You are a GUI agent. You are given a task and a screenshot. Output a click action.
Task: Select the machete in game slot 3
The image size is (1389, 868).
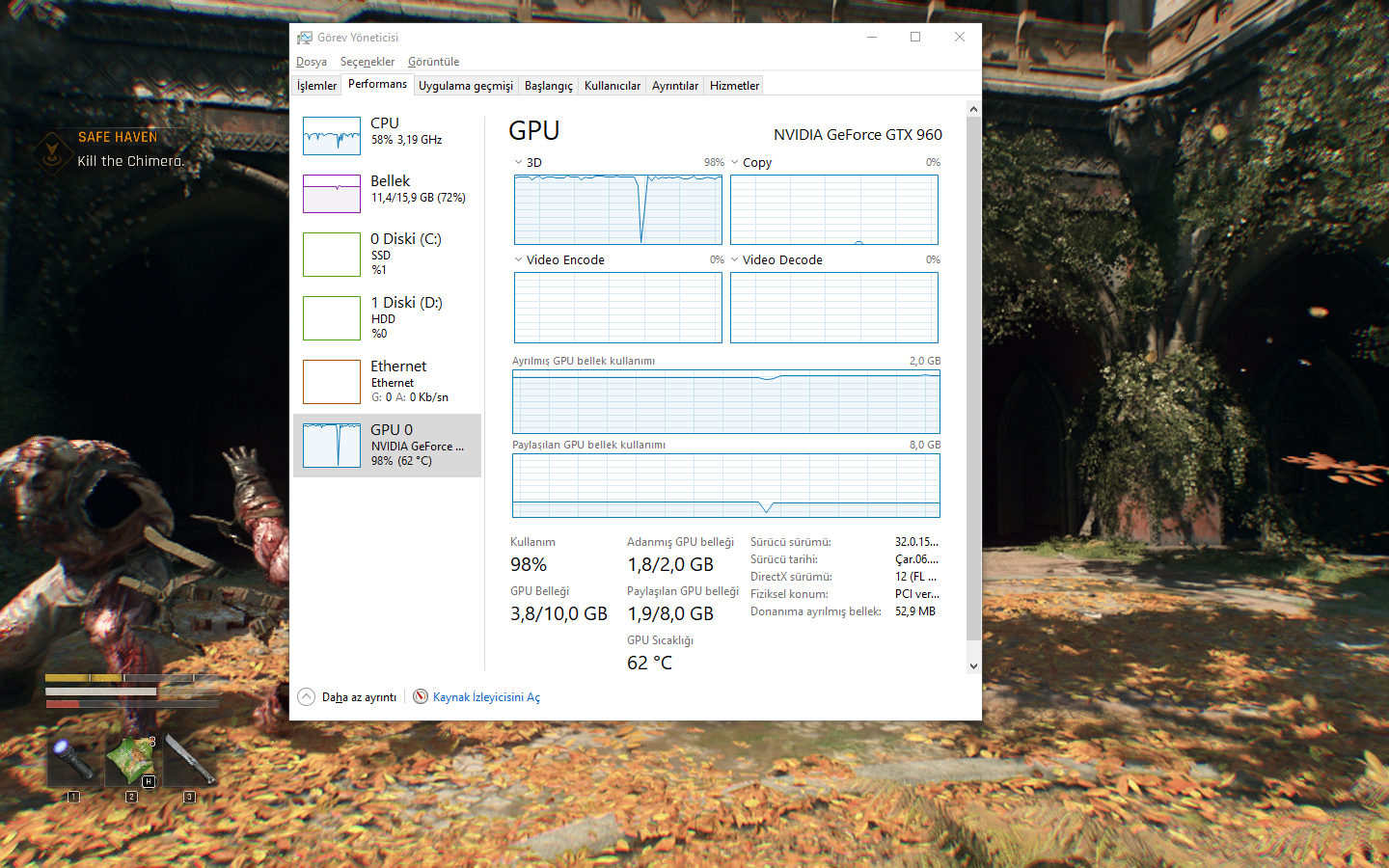tap(189, 762)
